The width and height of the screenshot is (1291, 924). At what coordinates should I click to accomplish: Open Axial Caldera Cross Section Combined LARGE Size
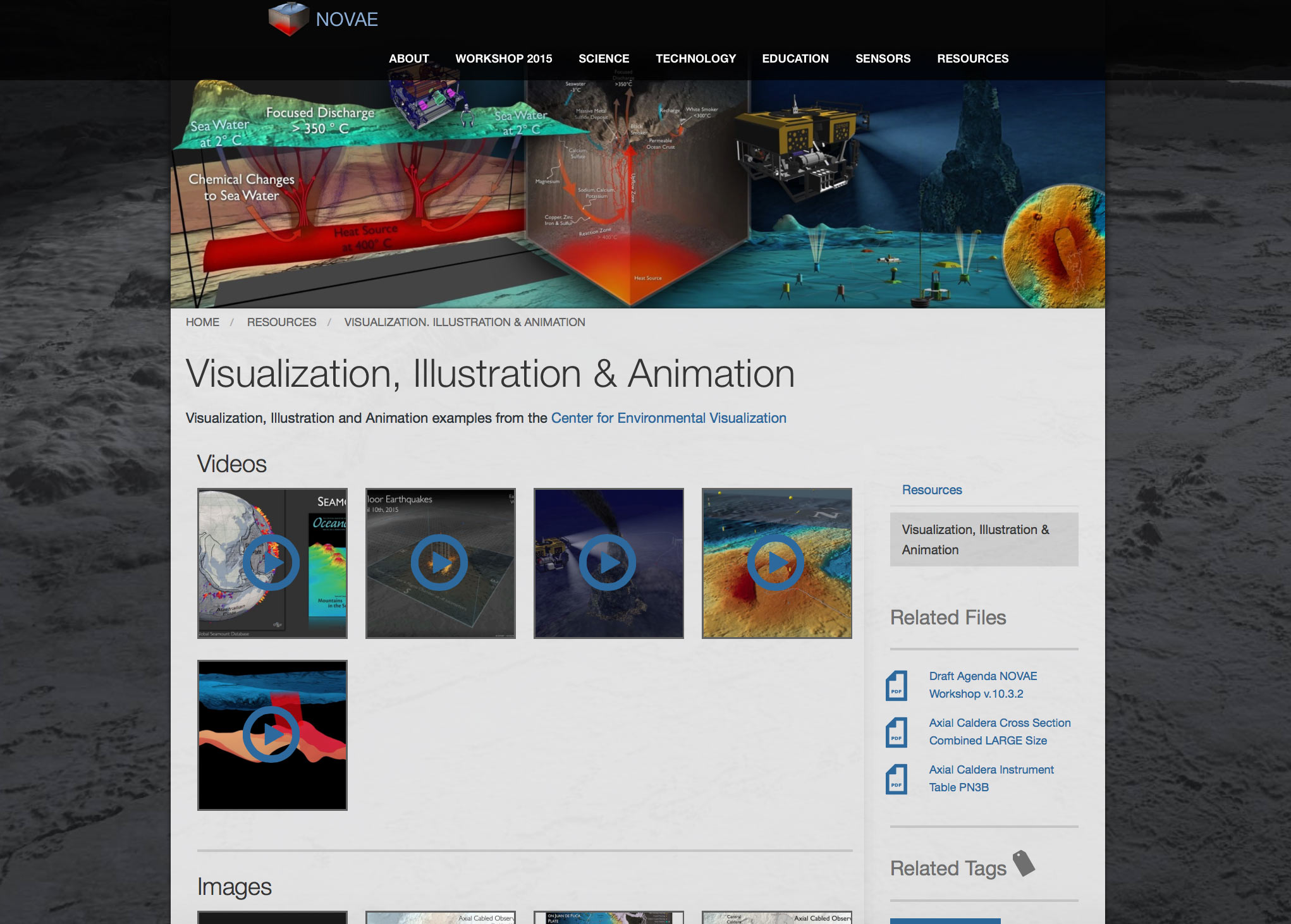coord(1000,732)
